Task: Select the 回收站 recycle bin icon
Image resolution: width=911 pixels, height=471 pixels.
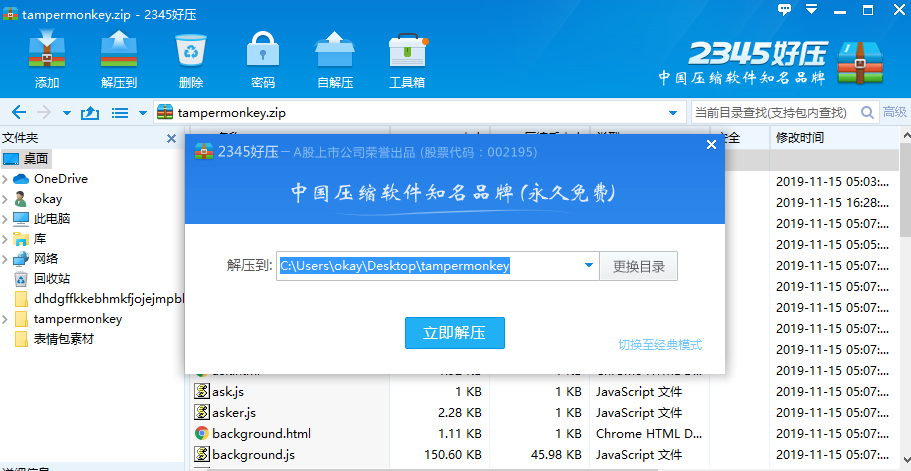Action: tap(21, 279)
